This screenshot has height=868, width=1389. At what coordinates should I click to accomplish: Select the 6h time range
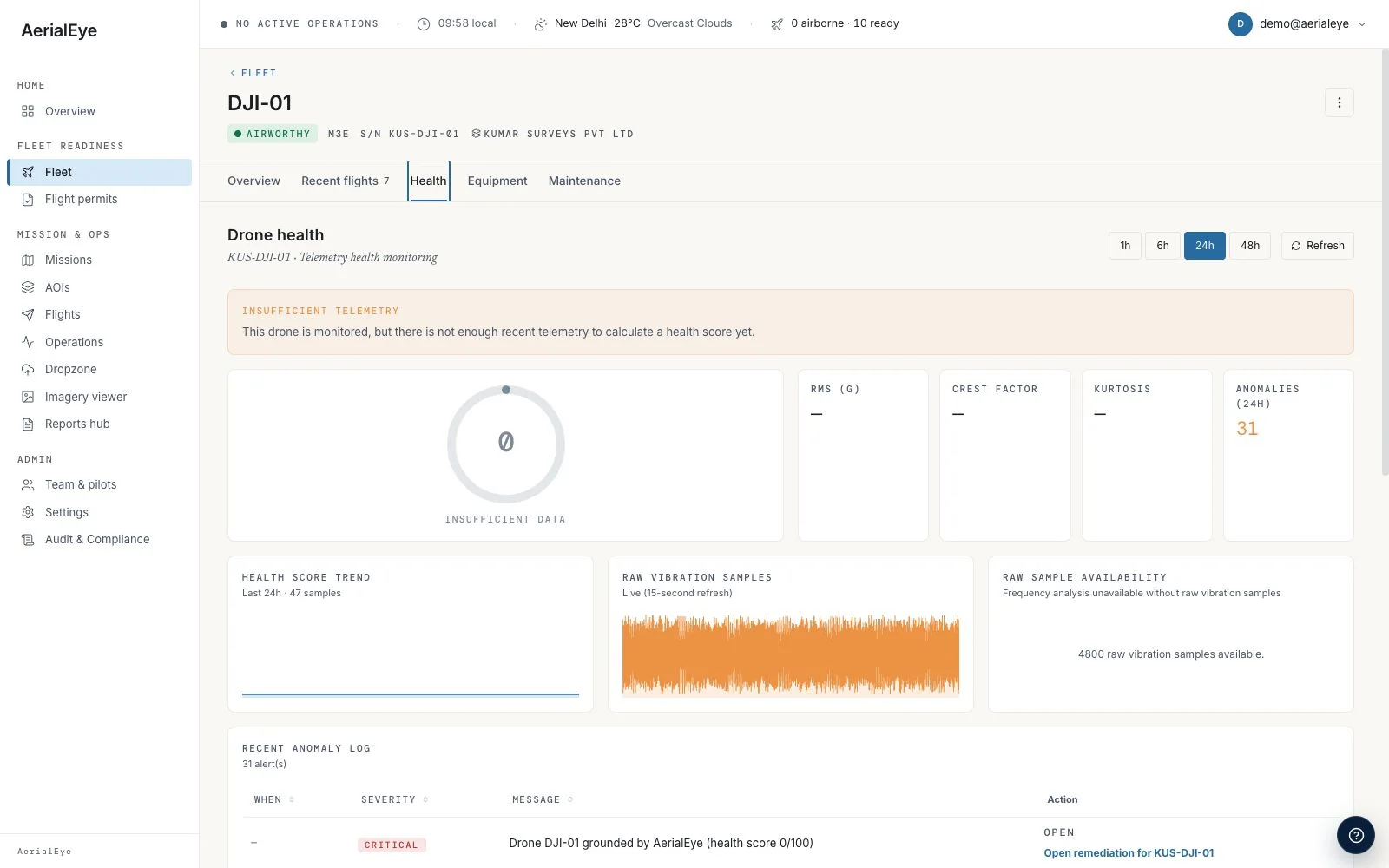tap(1162, 246)
